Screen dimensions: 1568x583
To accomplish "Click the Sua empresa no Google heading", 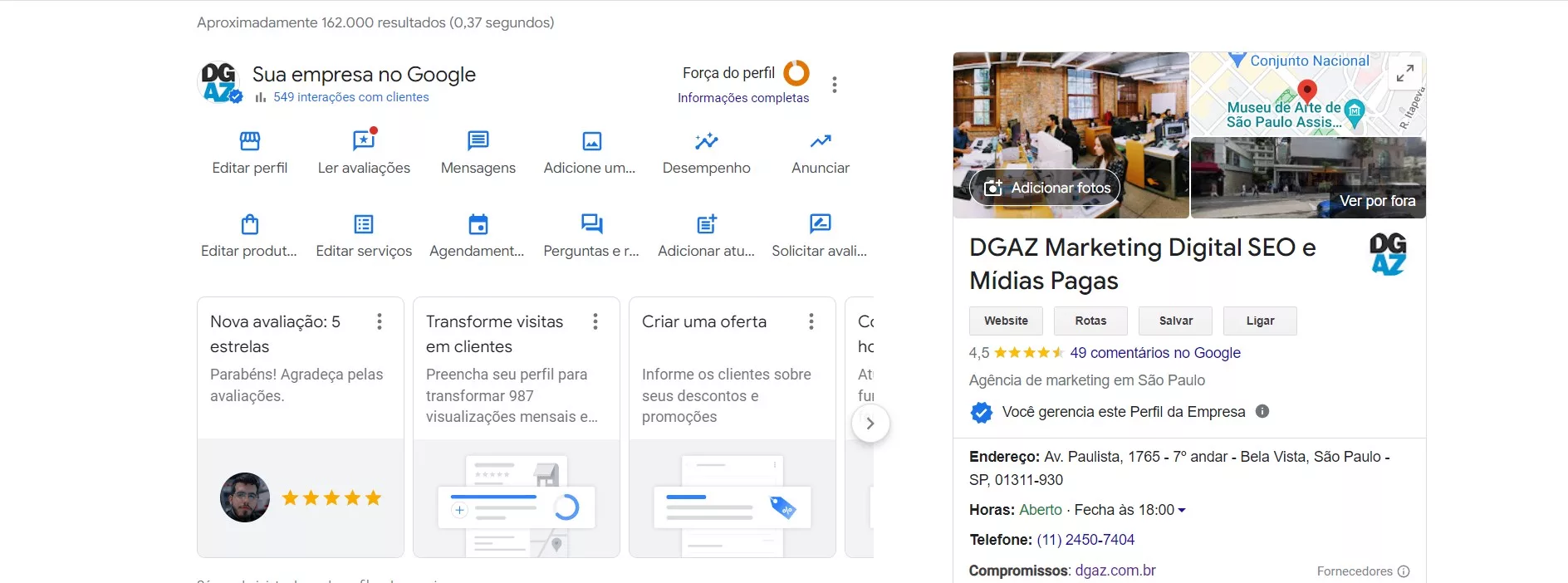I will (x=364, y=74).
